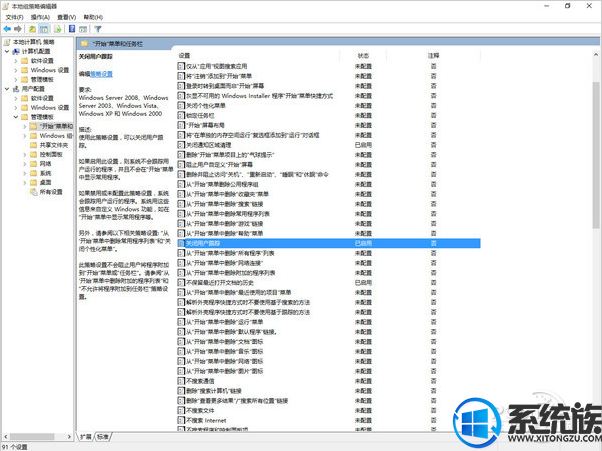Expand the 桌面 tree folder
This screenshot has width=602, height=451.
click(x=25, y=182)
